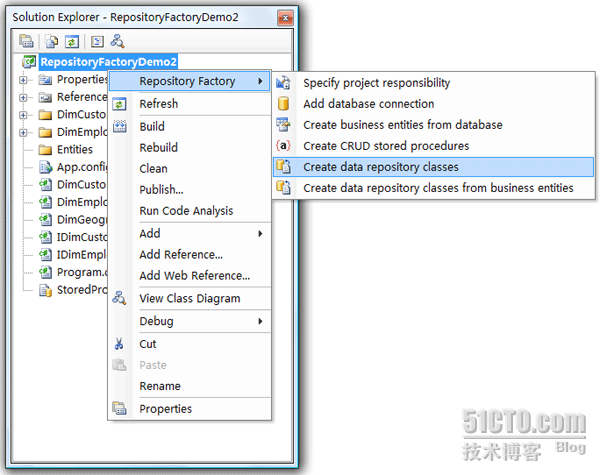Click the icon beside classes from business entities
The image size is (600, 475).
[x=284, y=188]
